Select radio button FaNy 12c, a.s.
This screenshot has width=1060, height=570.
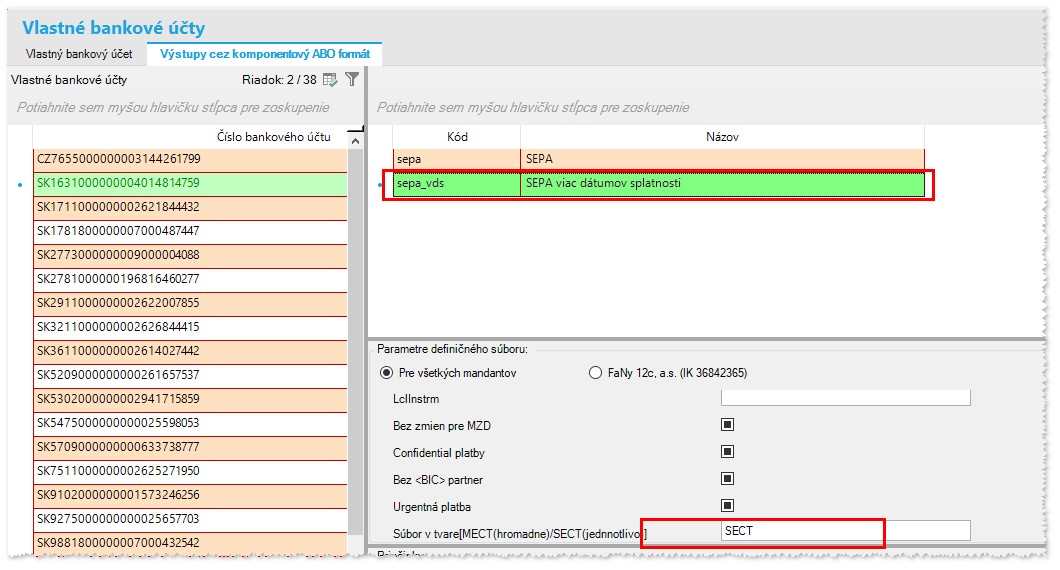tap(595, 373)
